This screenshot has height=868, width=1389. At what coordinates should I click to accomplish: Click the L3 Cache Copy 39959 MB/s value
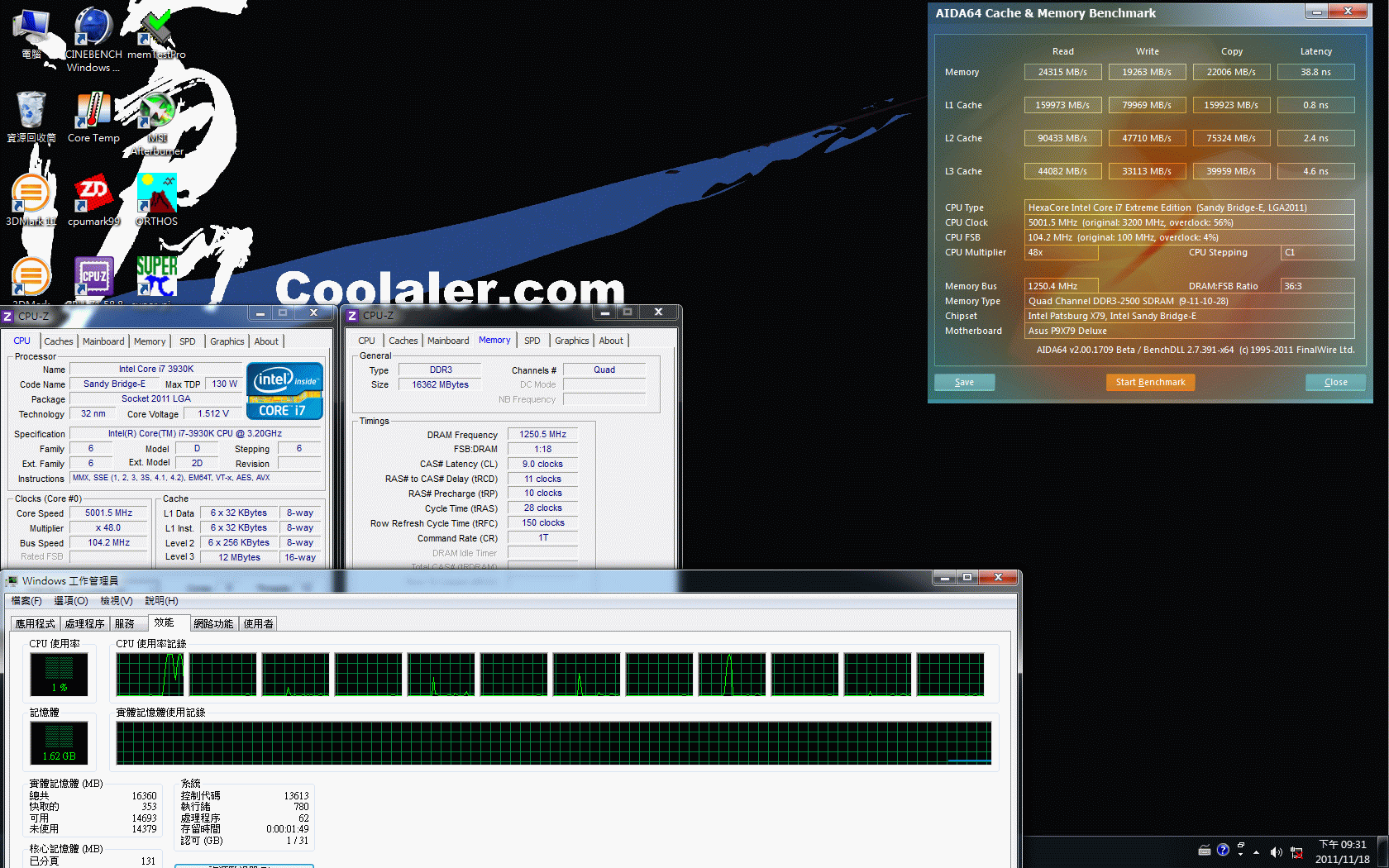[1231, 172]
